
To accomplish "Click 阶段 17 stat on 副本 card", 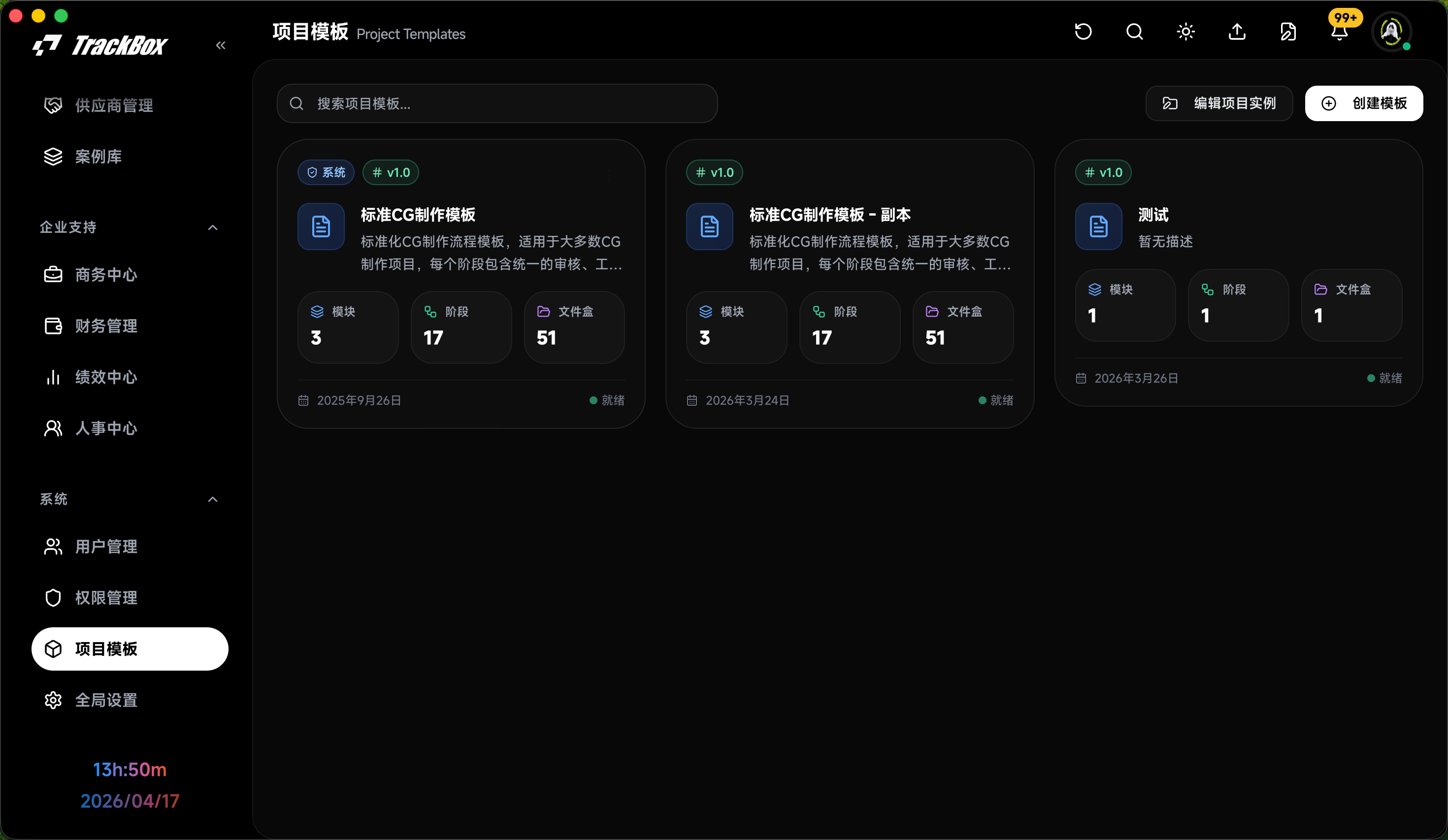I will 849,327.
